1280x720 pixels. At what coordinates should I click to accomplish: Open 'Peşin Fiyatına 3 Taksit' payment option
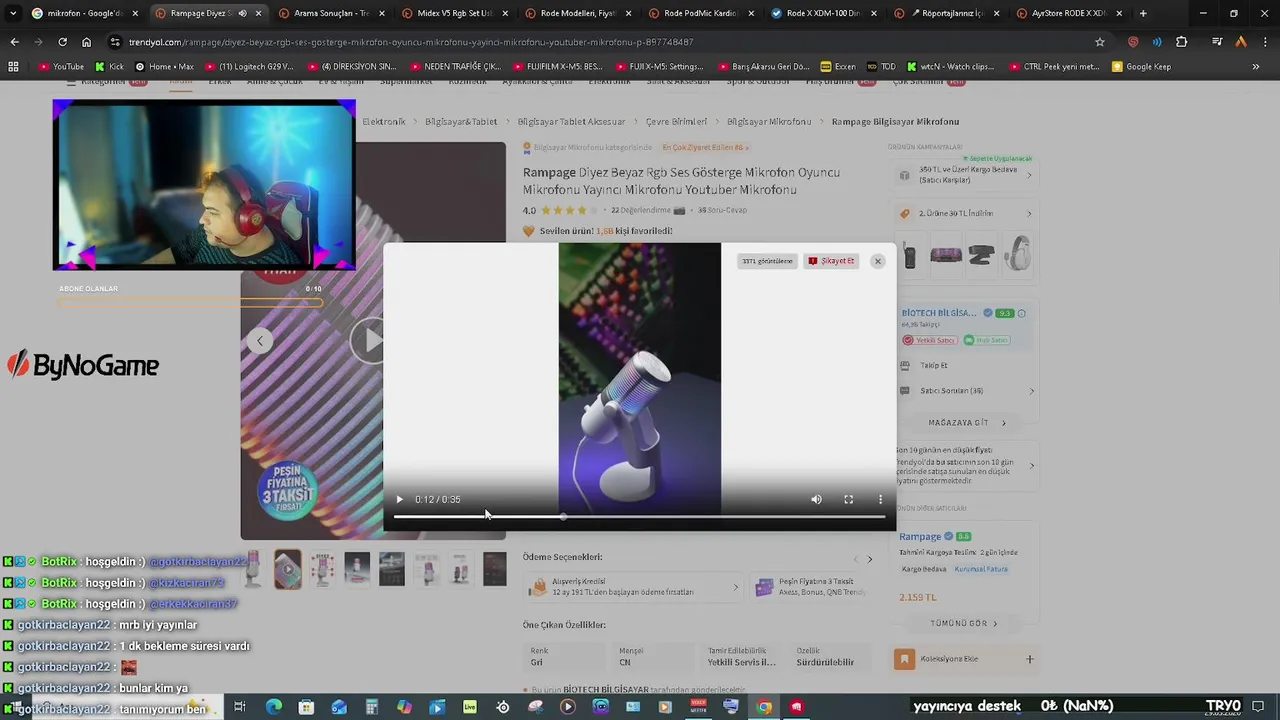click(x=812, y=587)
